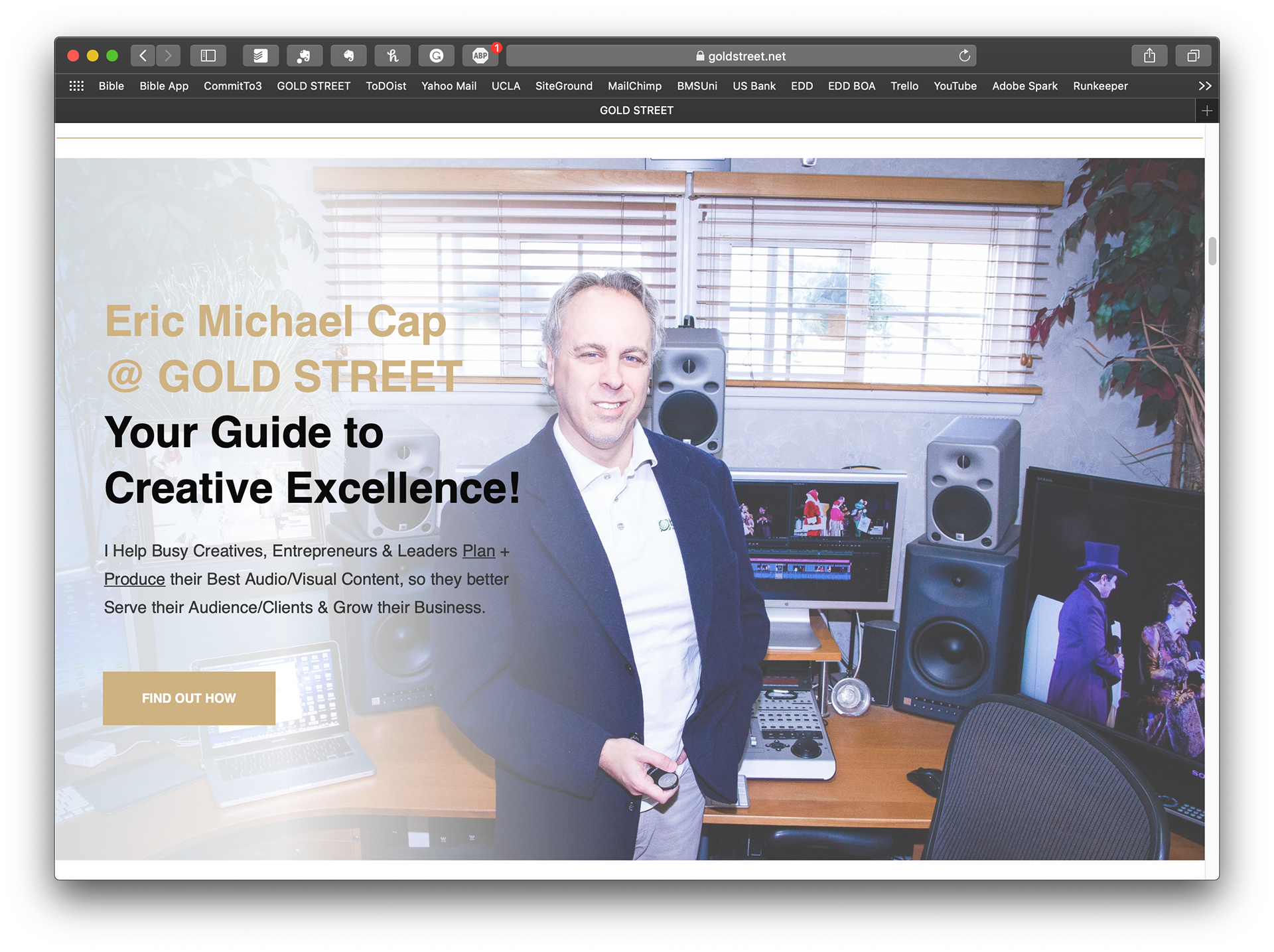
Task: Click the Evernote elephant extension icon
Action: 348,56
